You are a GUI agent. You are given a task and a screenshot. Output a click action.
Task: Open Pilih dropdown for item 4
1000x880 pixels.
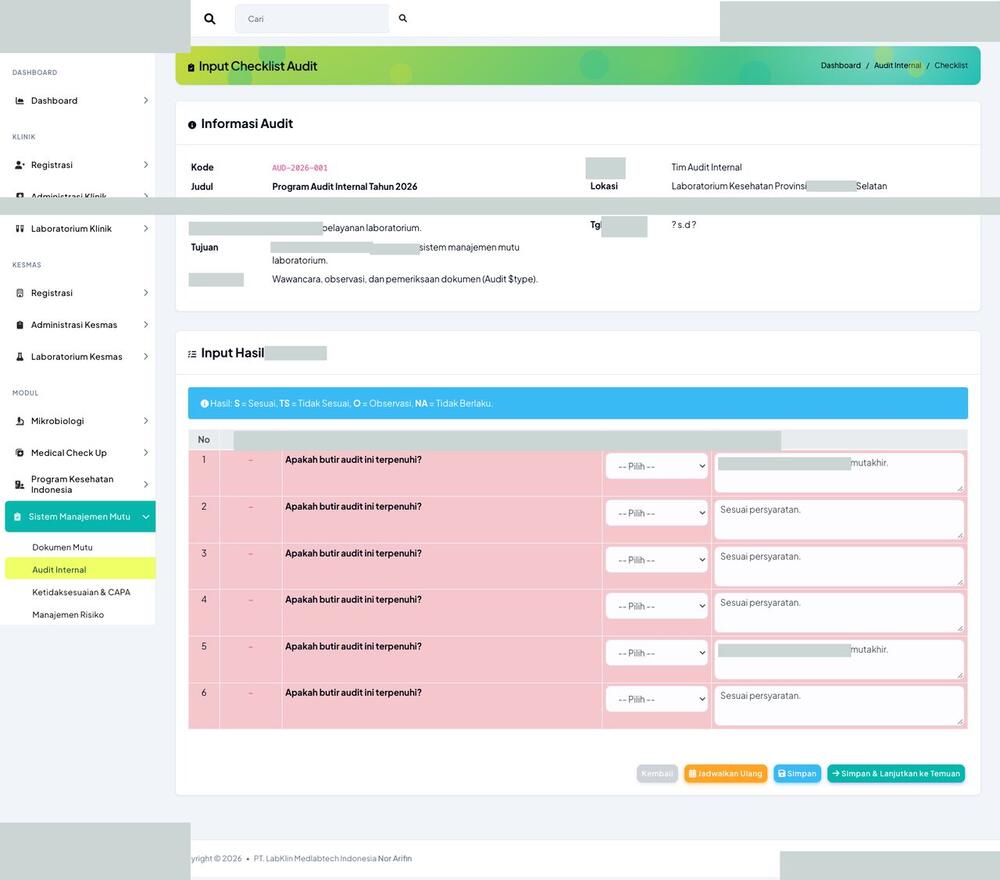point(657,606)
